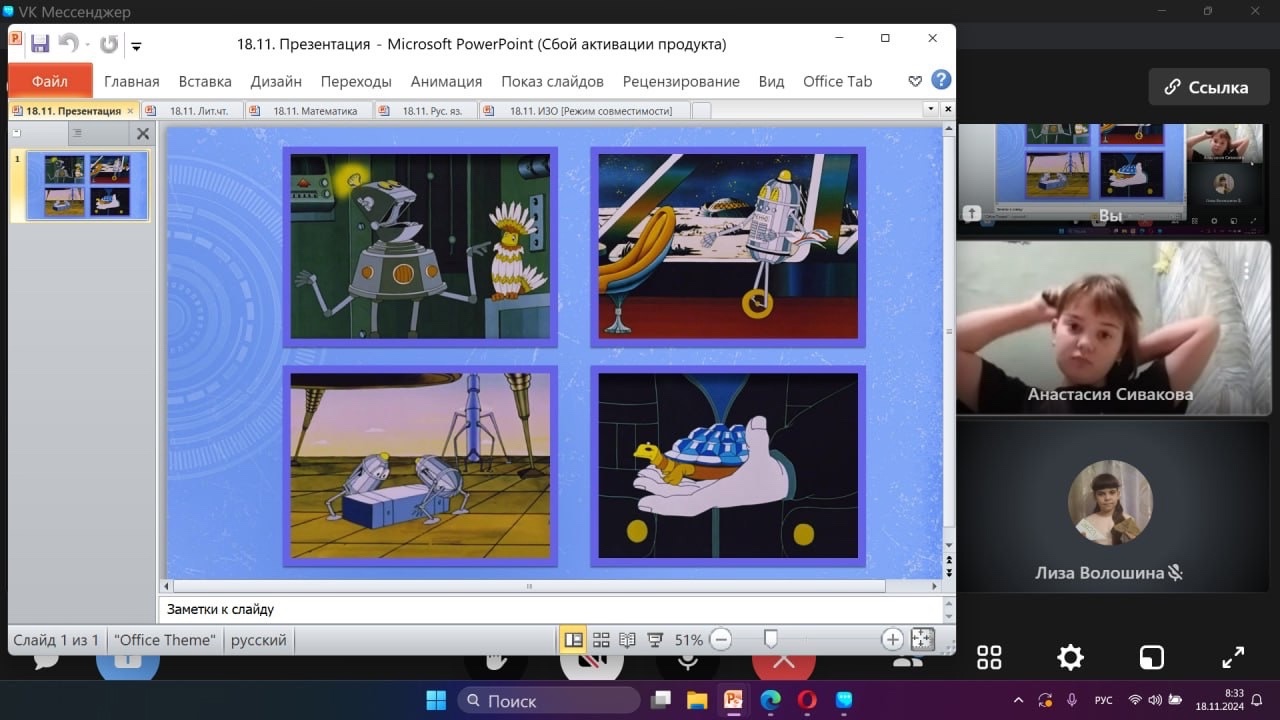The image size is (1280, 720).
Task: Close the slide thumbnails pane
Action: coord(143,133)
